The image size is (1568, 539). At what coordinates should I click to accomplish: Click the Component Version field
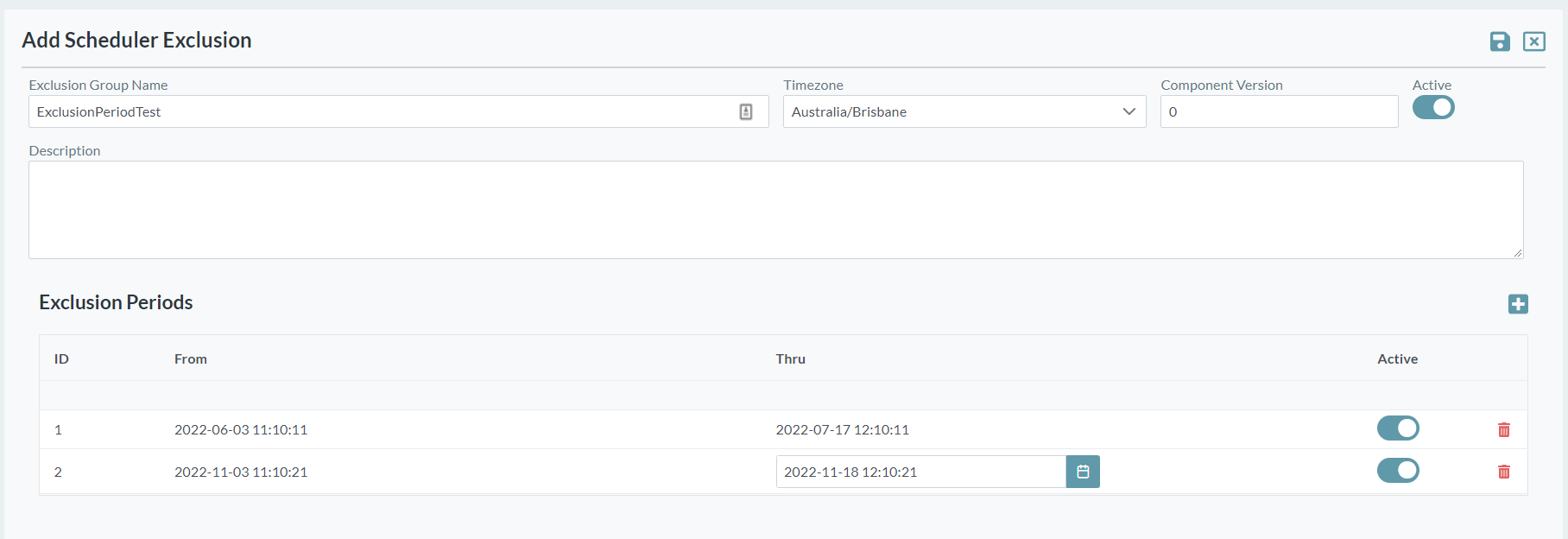coord(1278,112)
